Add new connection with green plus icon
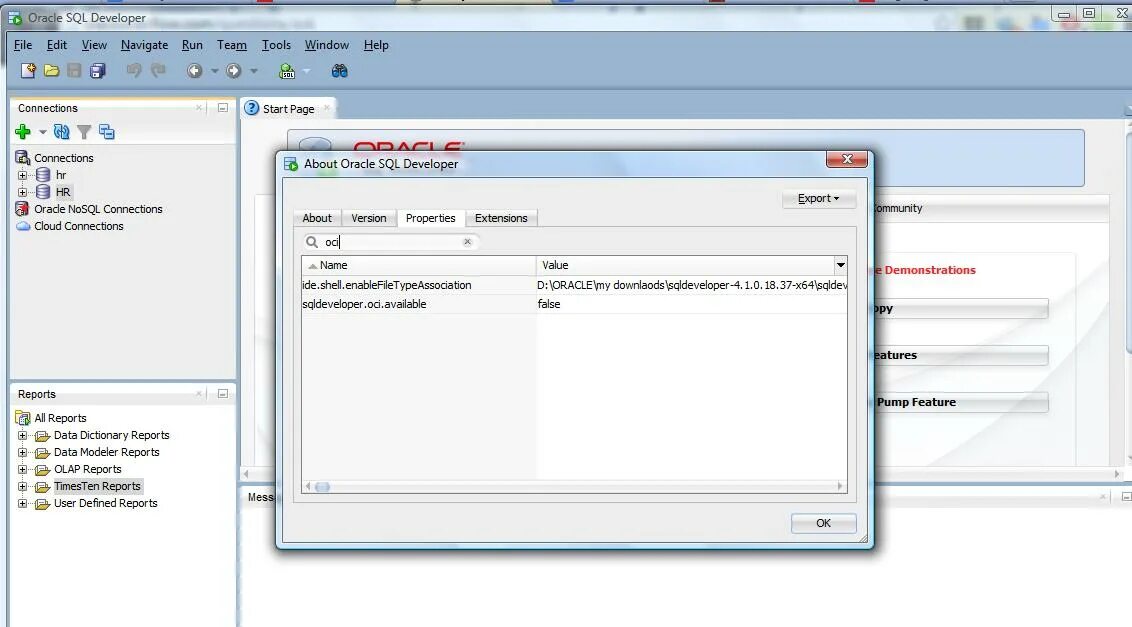The width and height of the screenshot is (1132, 627). [x=22, y=131]
